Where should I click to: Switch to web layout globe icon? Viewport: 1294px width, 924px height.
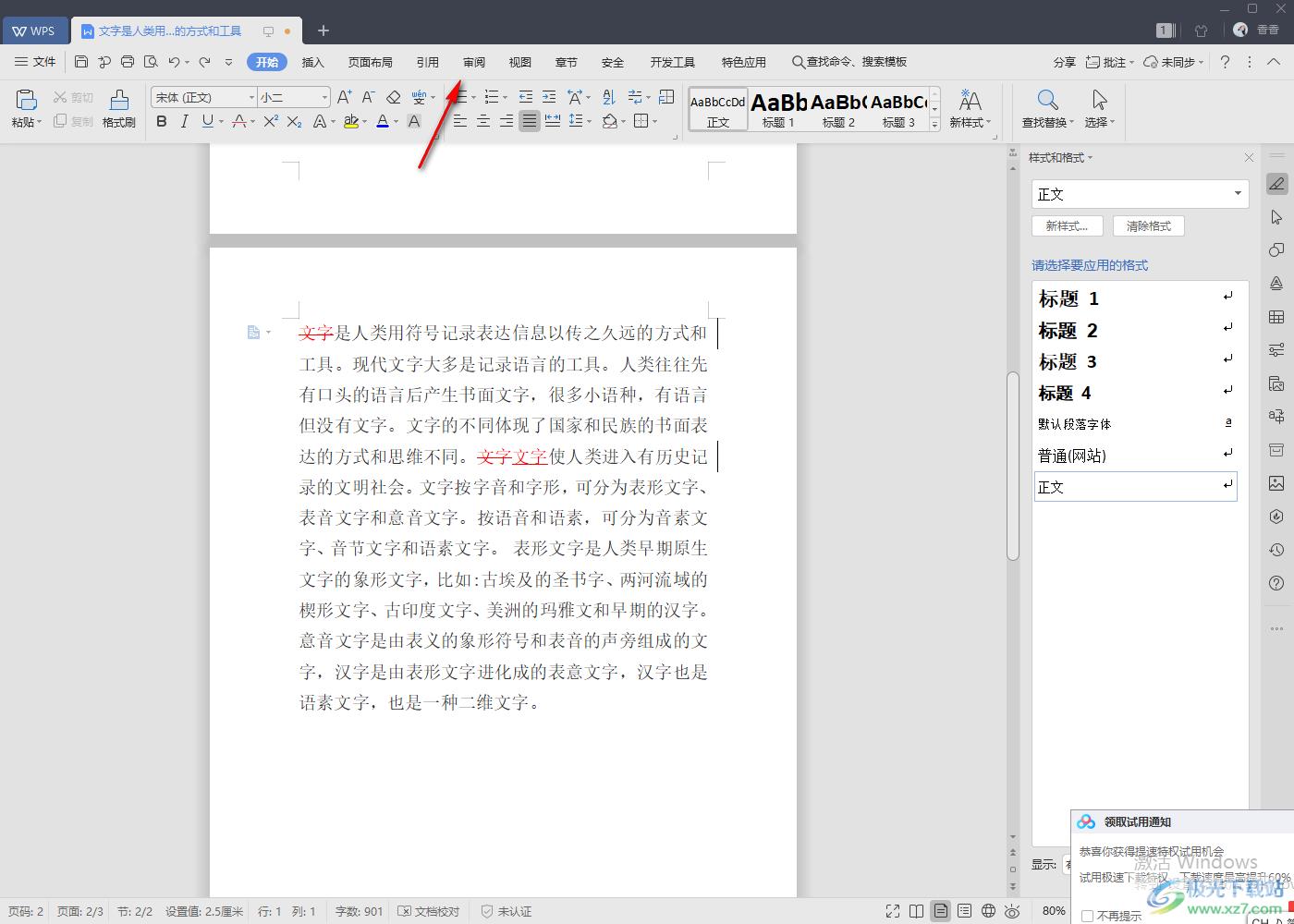[x=988, y=911]
